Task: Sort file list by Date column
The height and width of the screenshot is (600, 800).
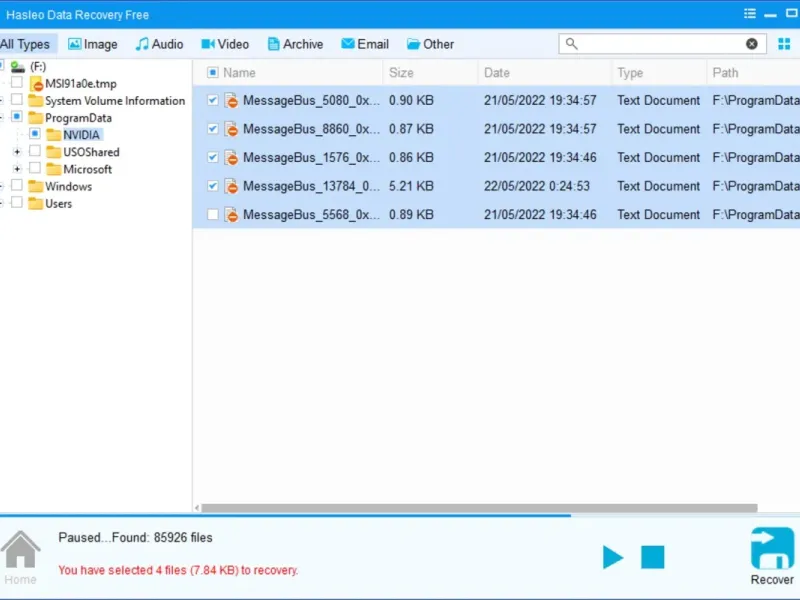Action: pyautogui.click(x=496, y=73)
